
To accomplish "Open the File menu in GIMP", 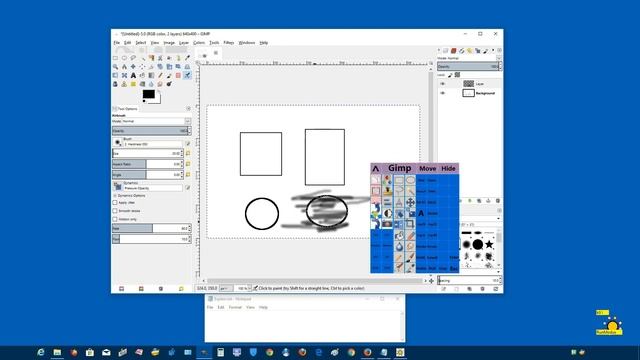I will coord(117,42).
